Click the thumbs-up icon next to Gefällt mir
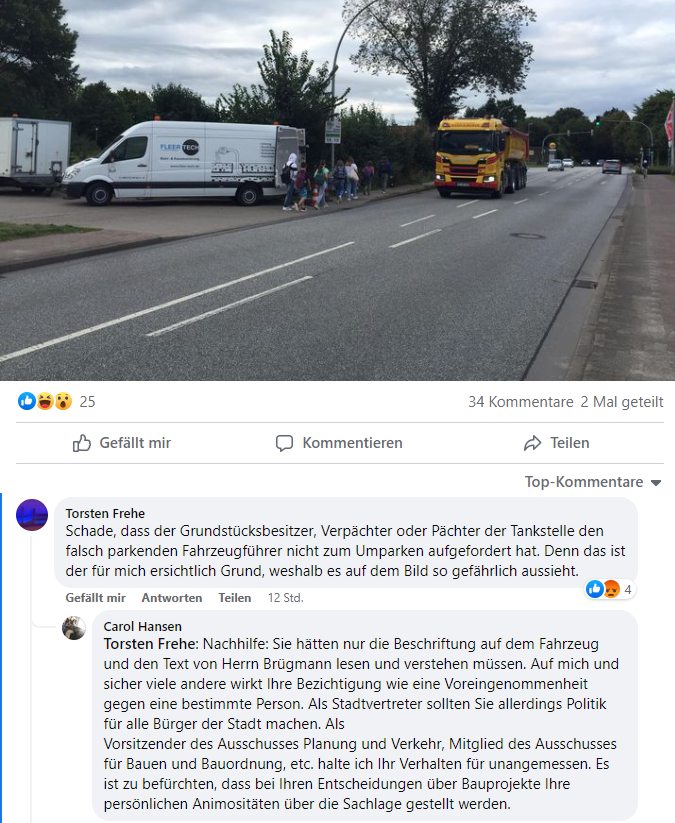Screen dimensions: 675x823 82,444
